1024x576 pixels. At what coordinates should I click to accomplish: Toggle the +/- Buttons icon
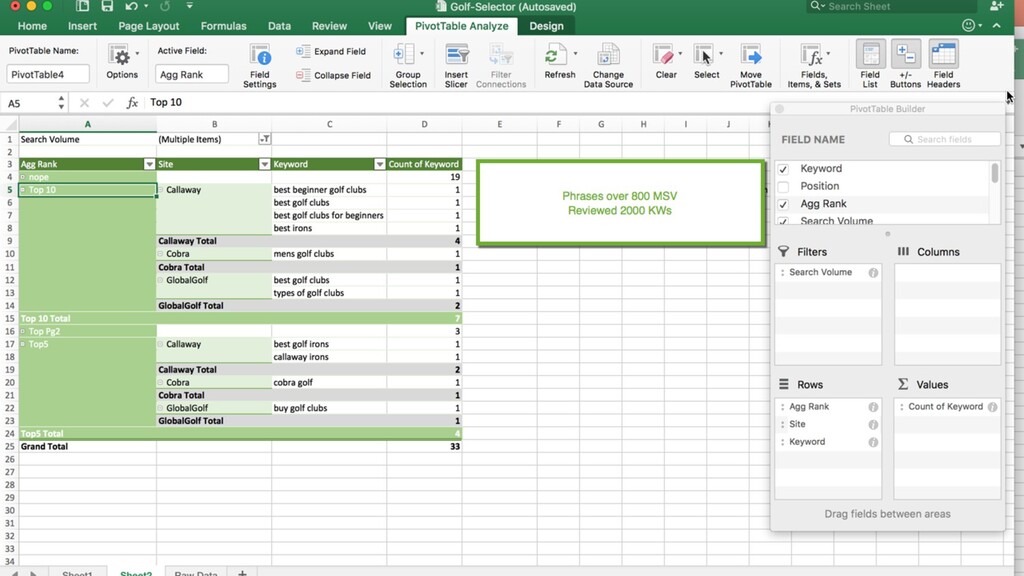(x=905, y=56)
